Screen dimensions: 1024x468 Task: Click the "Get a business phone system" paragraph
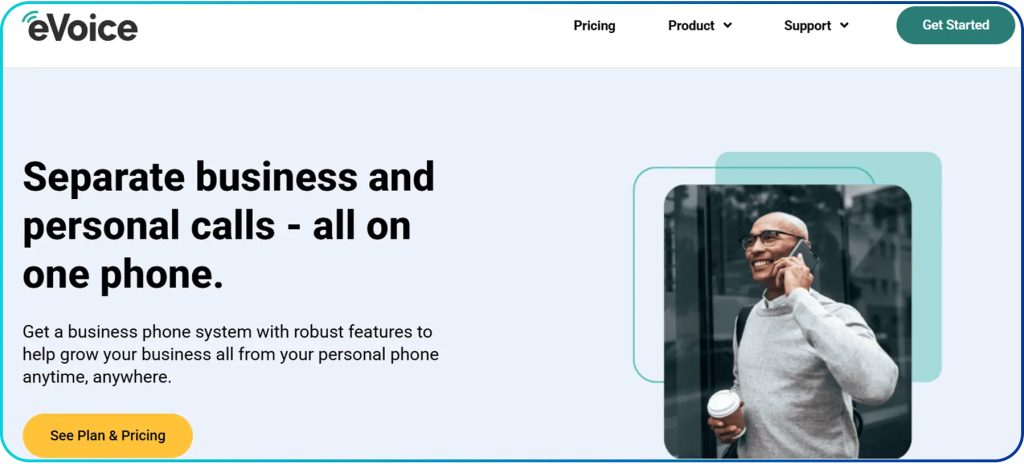point(231,354)
